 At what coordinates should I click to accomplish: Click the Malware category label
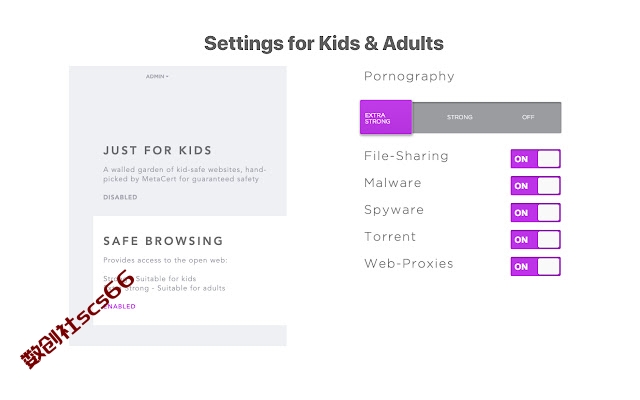[x=392, y=183]
